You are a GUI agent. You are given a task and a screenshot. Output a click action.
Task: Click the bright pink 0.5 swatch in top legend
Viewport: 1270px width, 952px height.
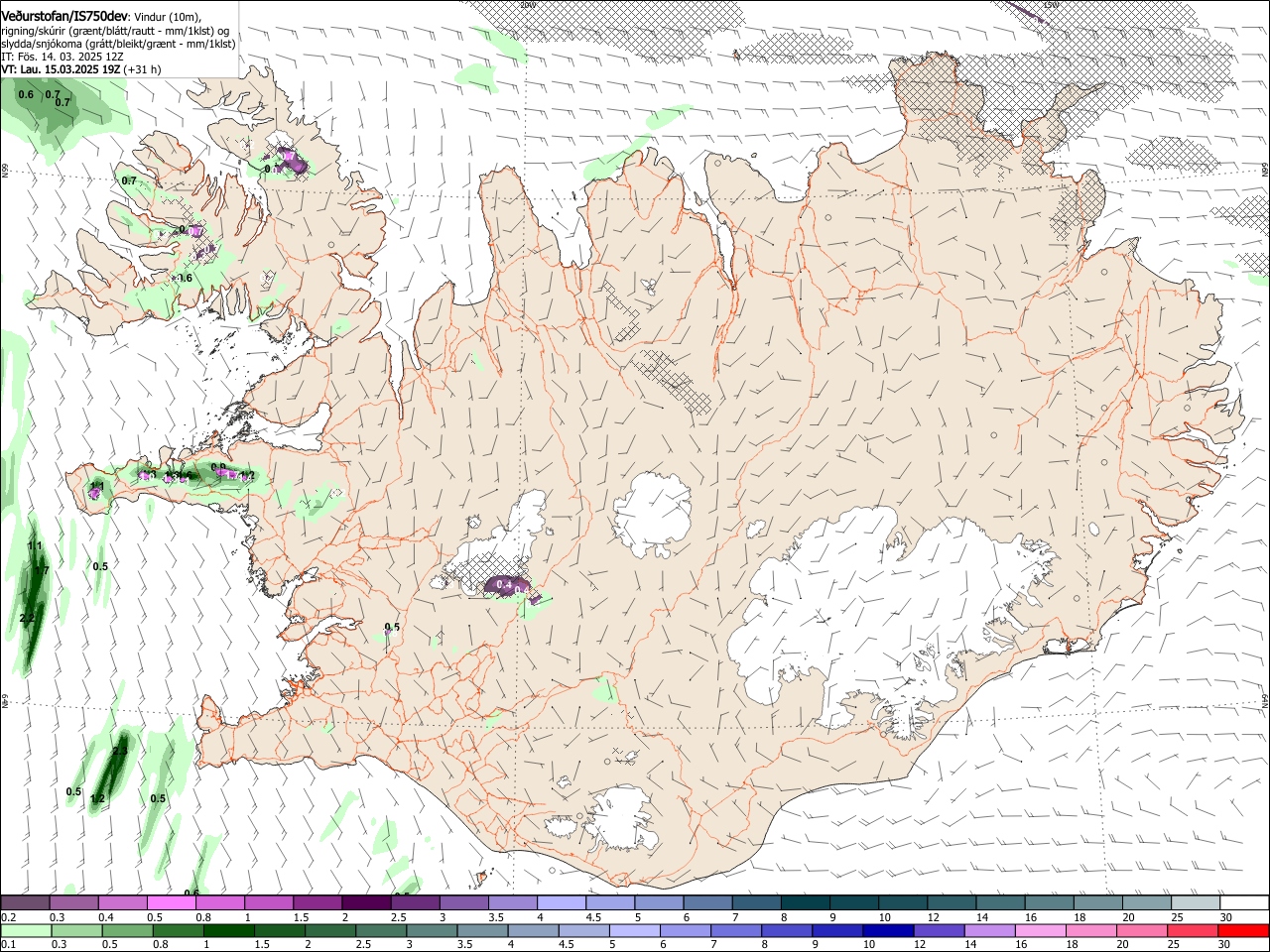pos(171,902)
